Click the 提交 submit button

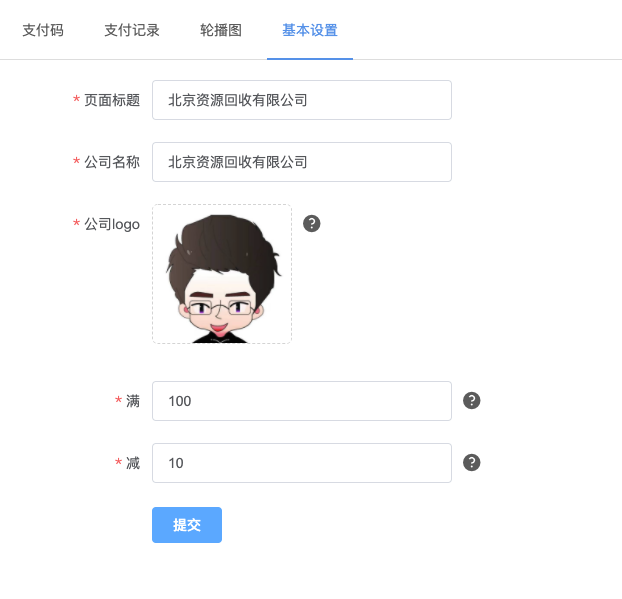click(187, 525)
